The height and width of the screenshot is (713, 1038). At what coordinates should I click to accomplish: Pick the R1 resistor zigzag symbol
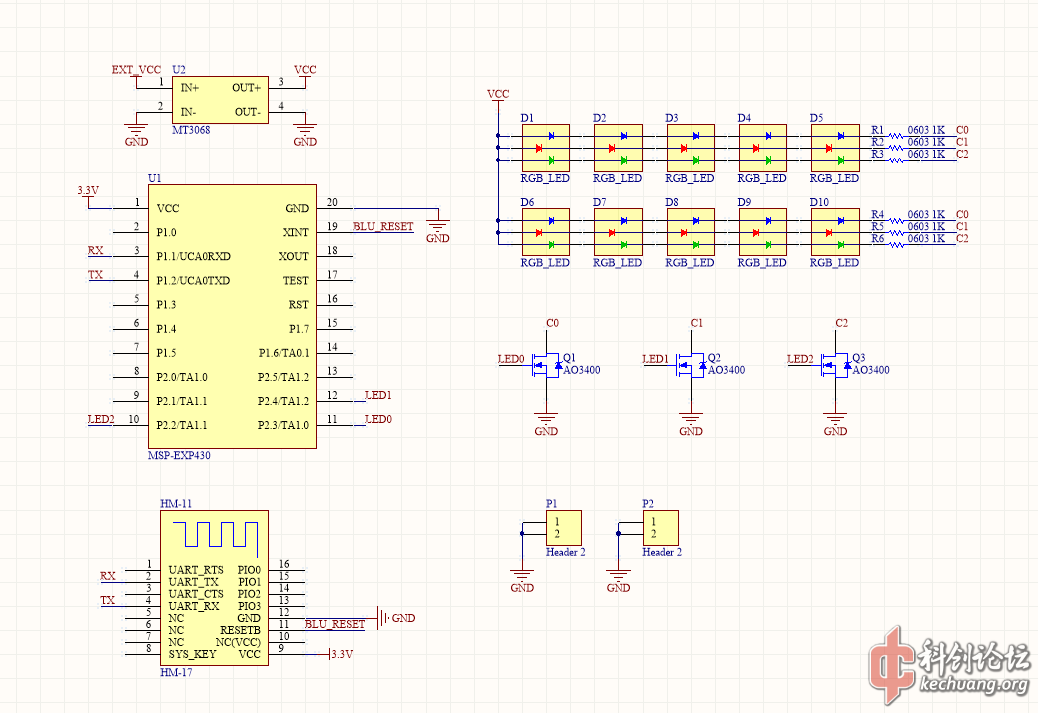pyautogui.click(x=896, y=136)
